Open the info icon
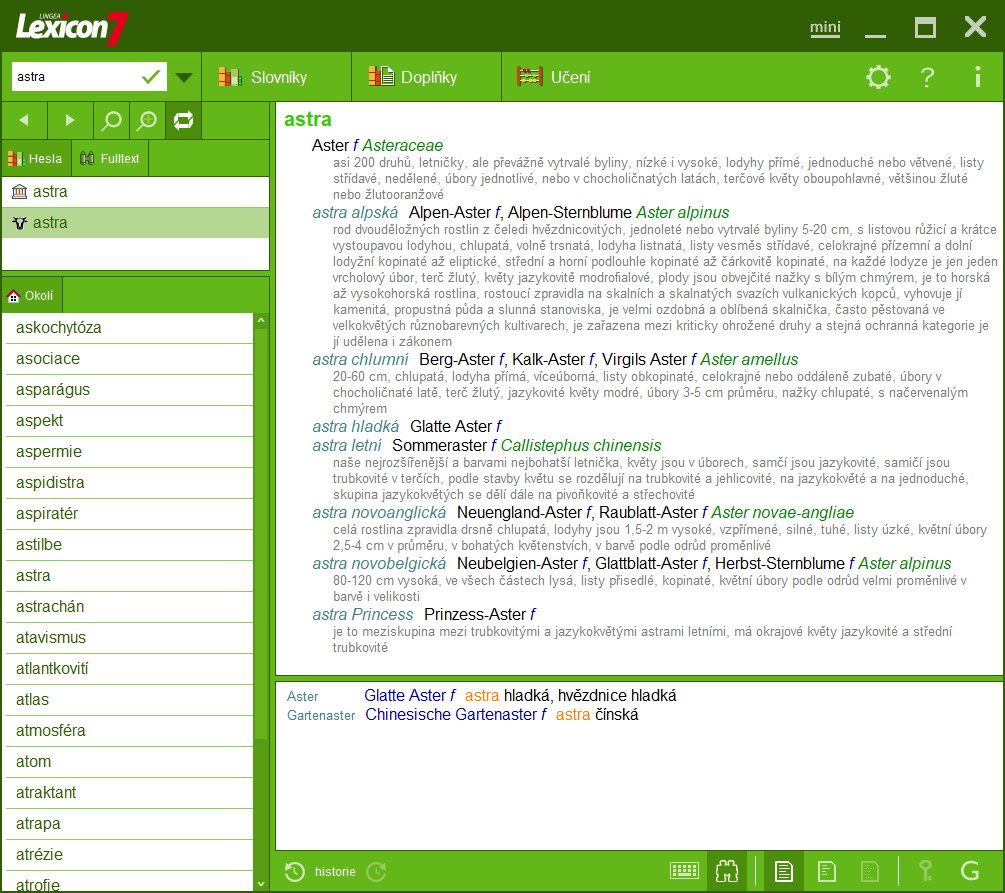Screen dimensions: 1005x893 [977, 77]
